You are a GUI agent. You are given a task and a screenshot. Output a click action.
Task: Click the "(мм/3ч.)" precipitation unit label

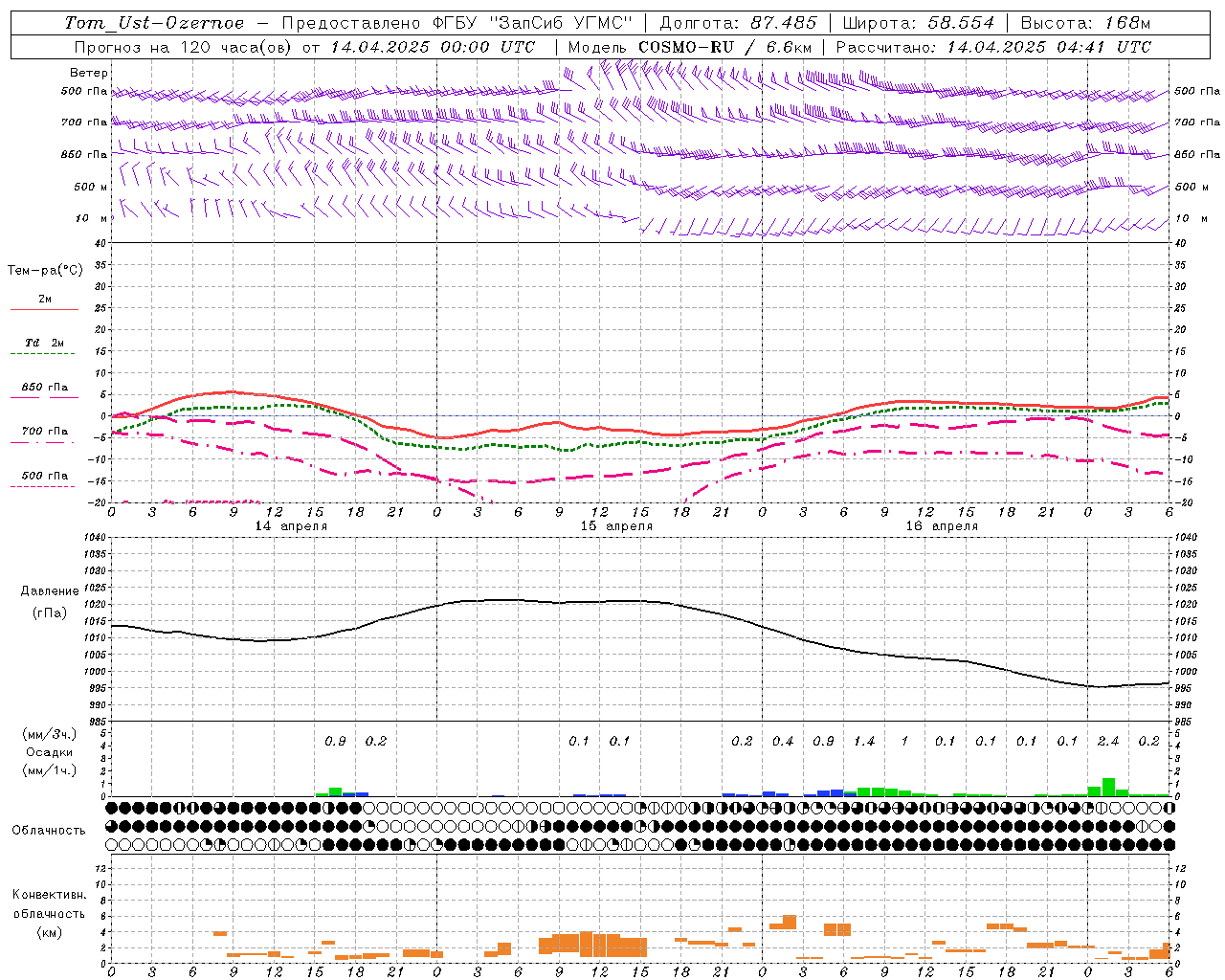(x=50, y=734)
